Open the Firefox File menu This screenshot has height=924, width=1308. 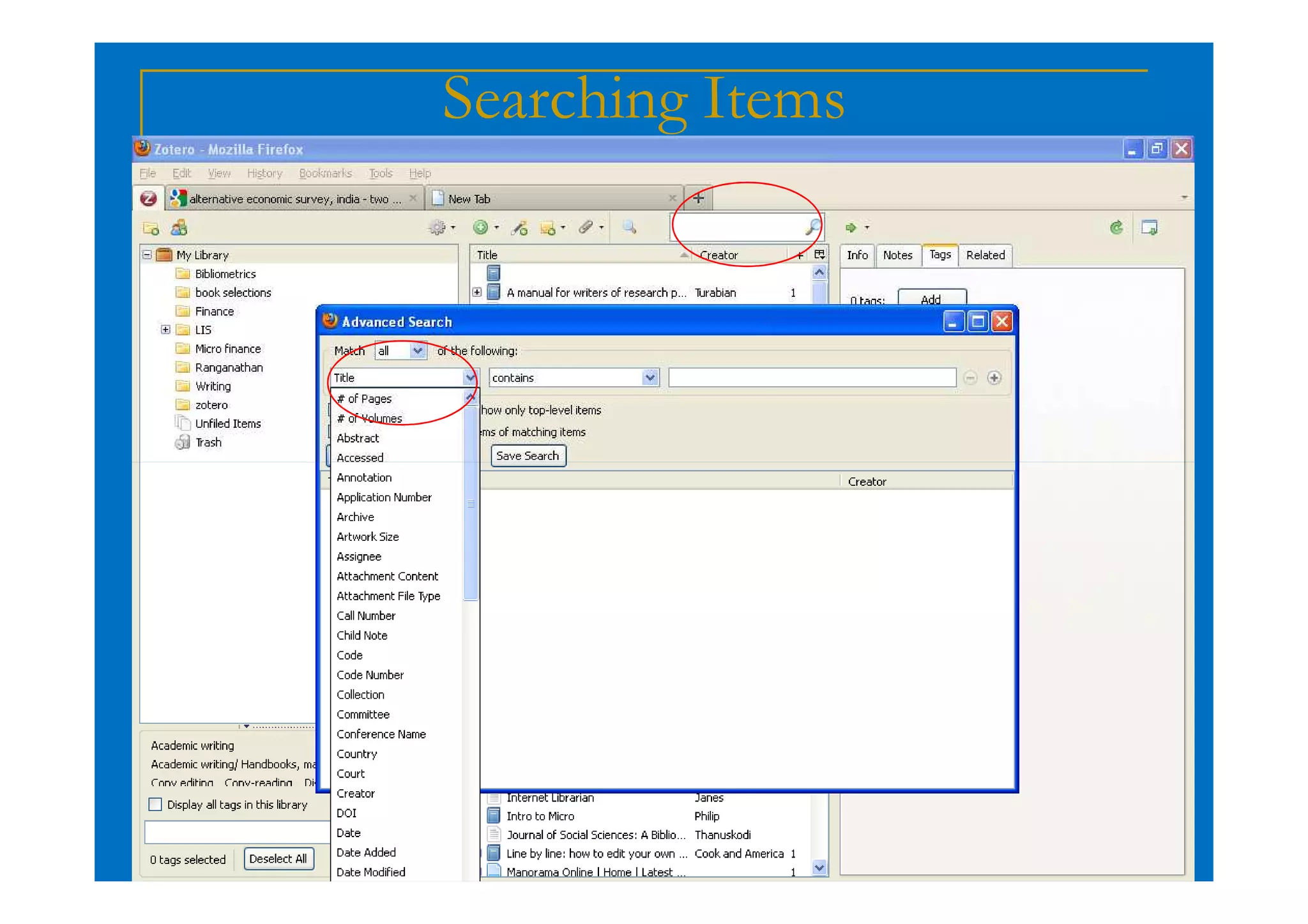(148, 173)
